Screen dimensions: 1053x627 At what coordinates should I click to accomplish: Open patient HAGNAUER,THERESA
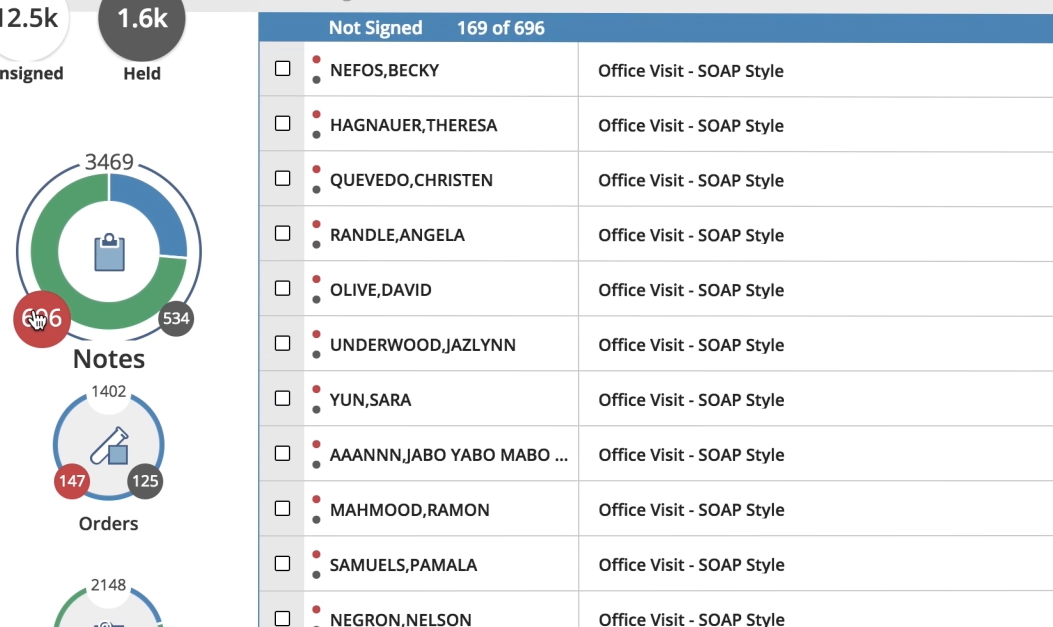coord(413,126)
